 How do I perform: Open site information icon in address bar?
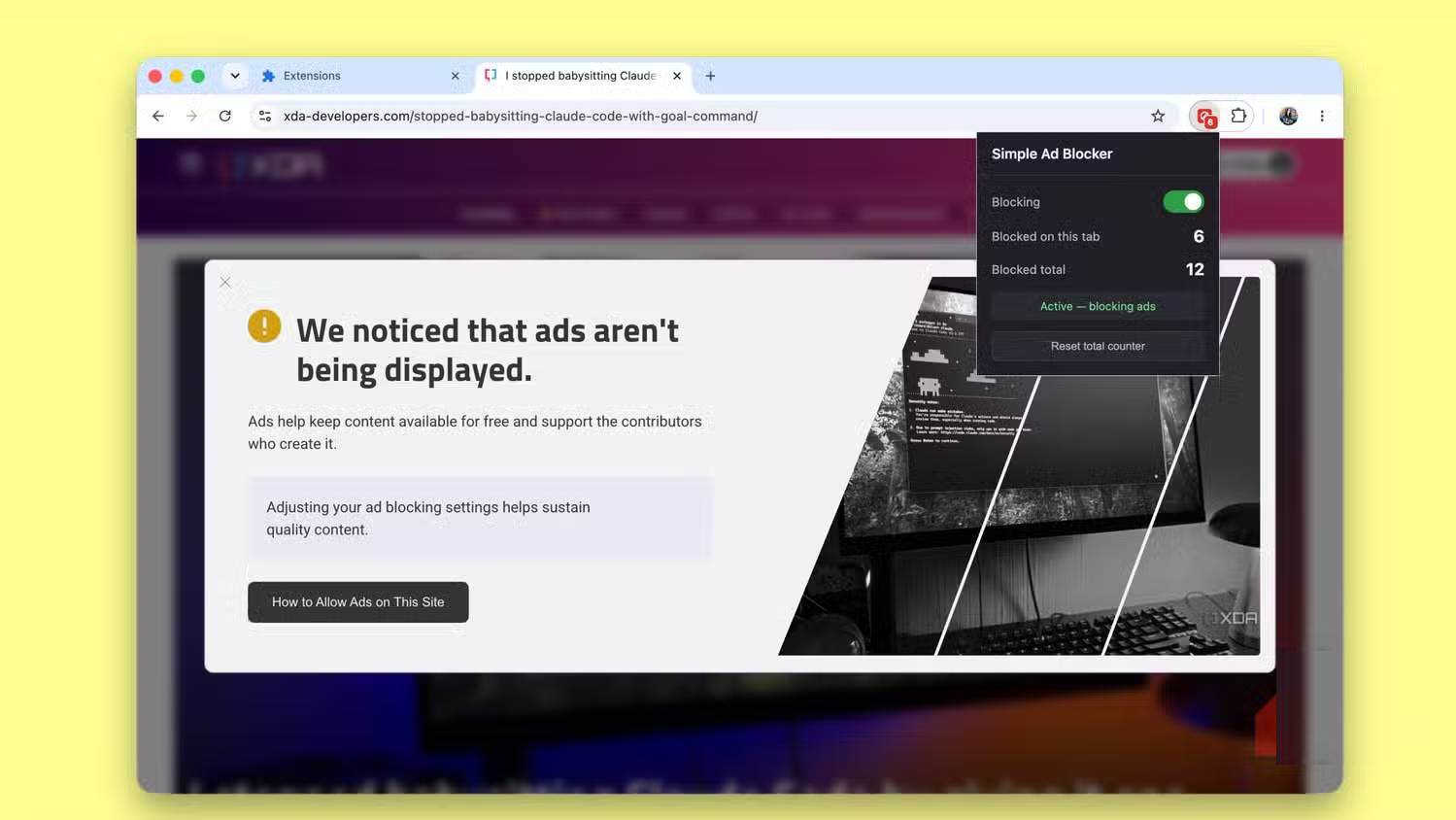click(264, 116)
